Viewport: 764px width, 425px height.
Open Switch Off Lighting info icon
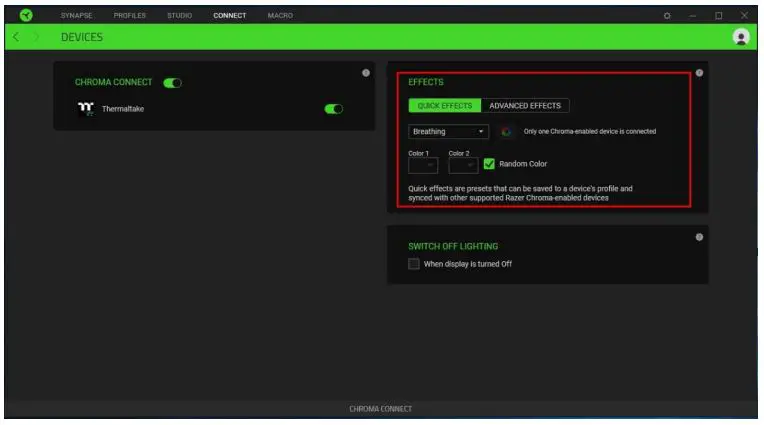[699, 237]
